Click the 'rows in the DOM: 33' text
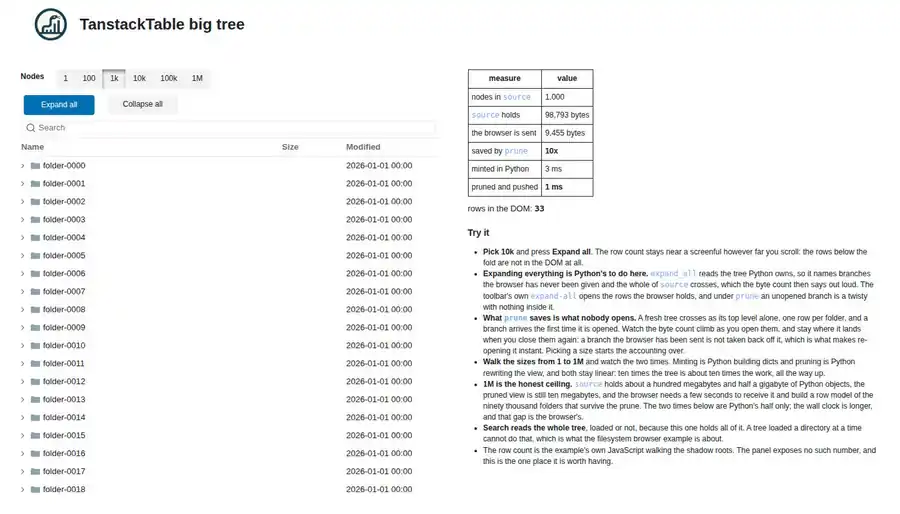Image resolution: width=900 pixels, height=514 pixels. pyautogui.click(x=506, y=209)
